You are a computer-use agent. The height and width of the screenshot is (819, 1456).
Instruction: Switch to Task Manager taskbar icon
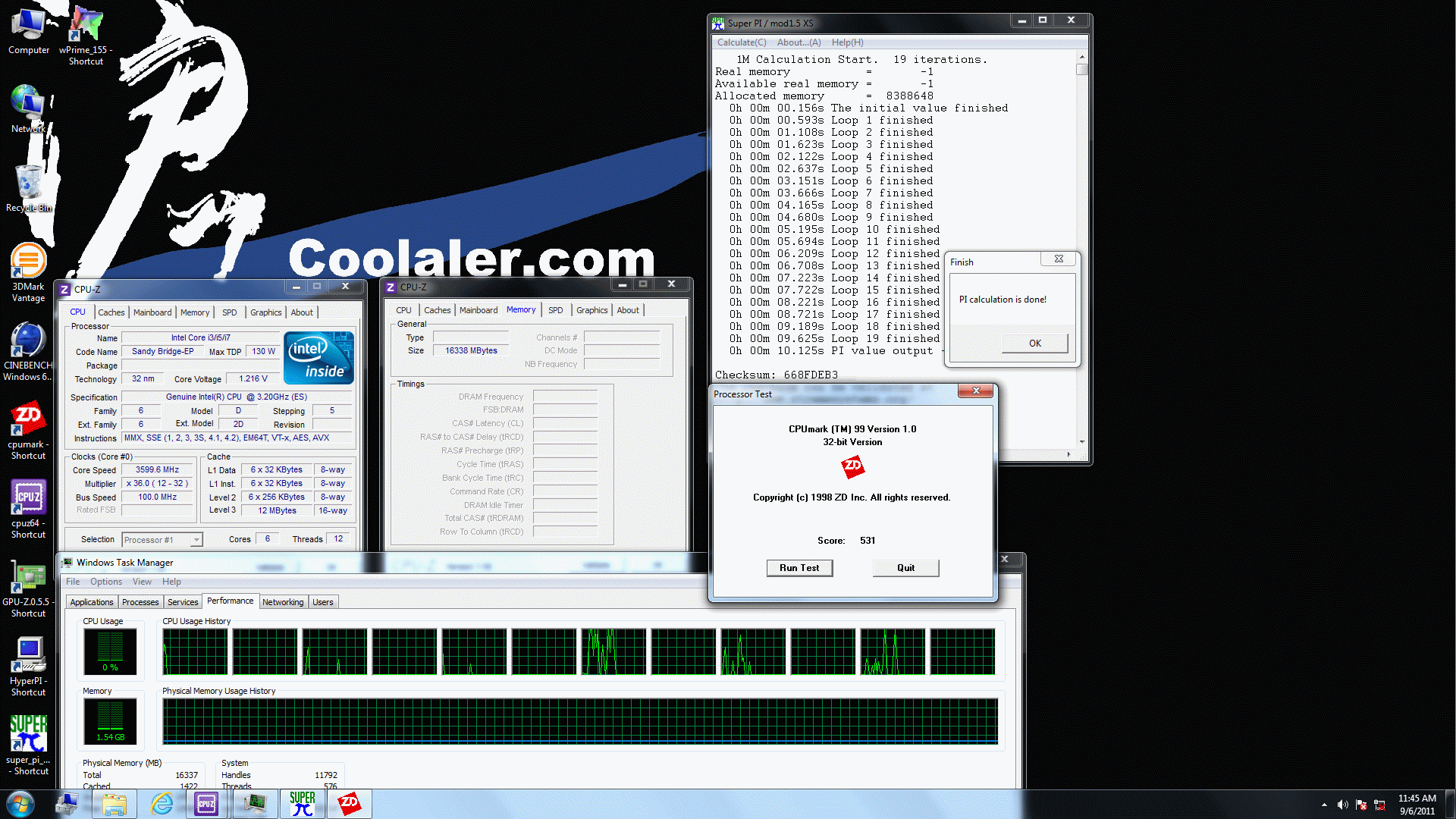255,804
